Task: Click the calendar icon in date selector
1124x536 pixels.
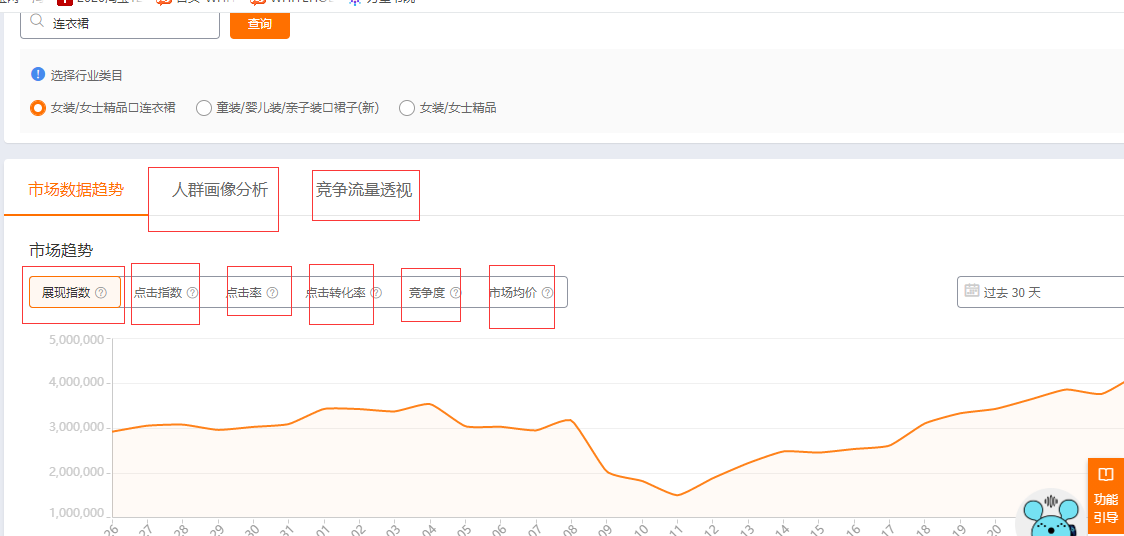Action: [972, 290]
